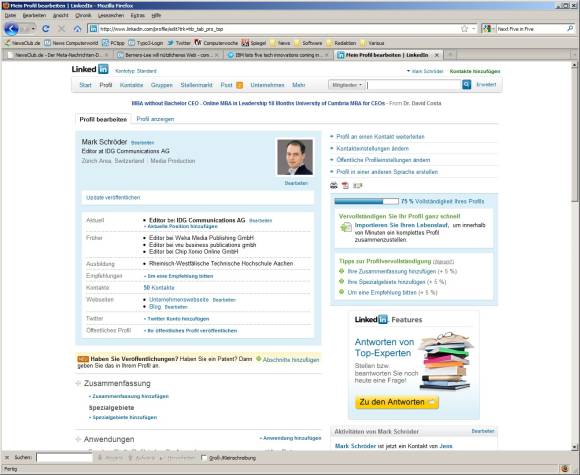Open the NewsClub.de bookmark
The width and height of the screenshot is (580, 475).
(22, 43)
